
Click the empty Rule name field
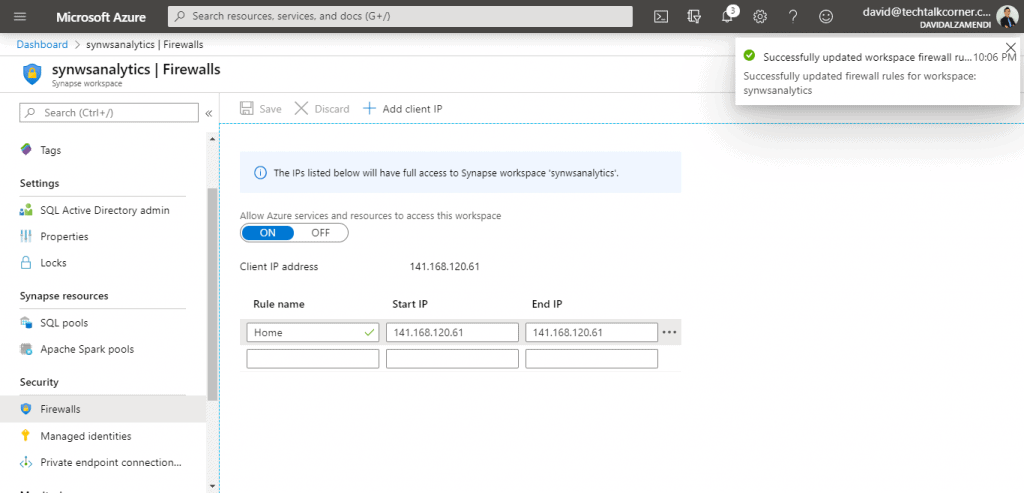pos(313,358)
